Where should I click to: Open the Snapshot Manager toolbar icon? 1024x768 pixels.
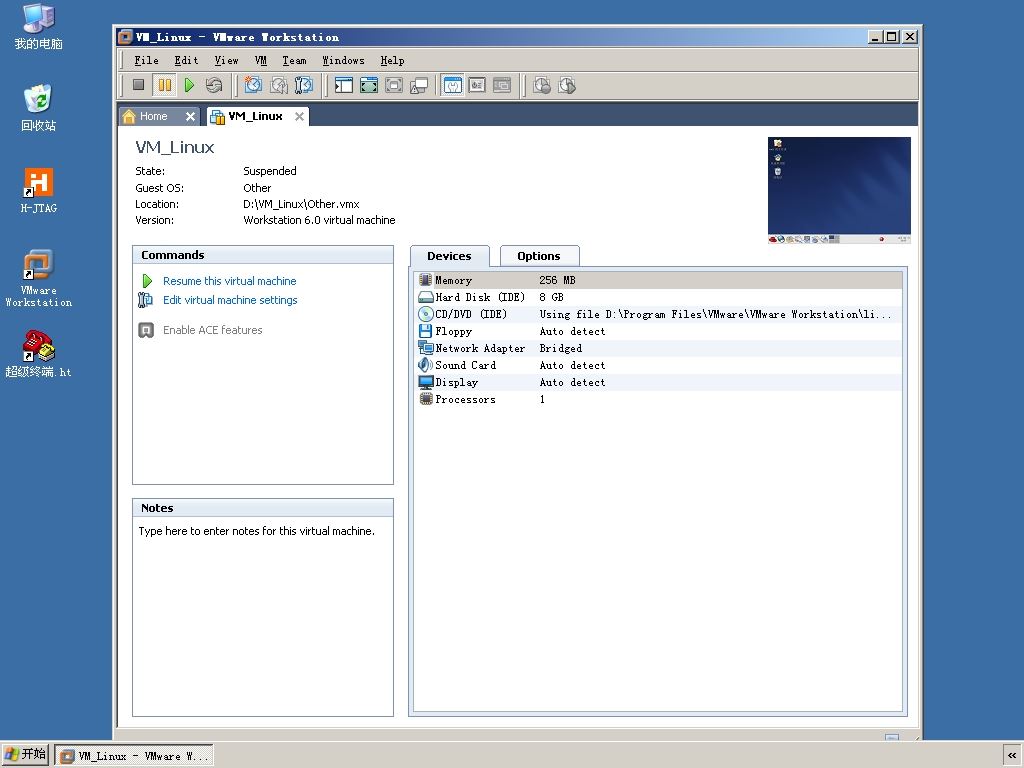[x=304, y=86]
